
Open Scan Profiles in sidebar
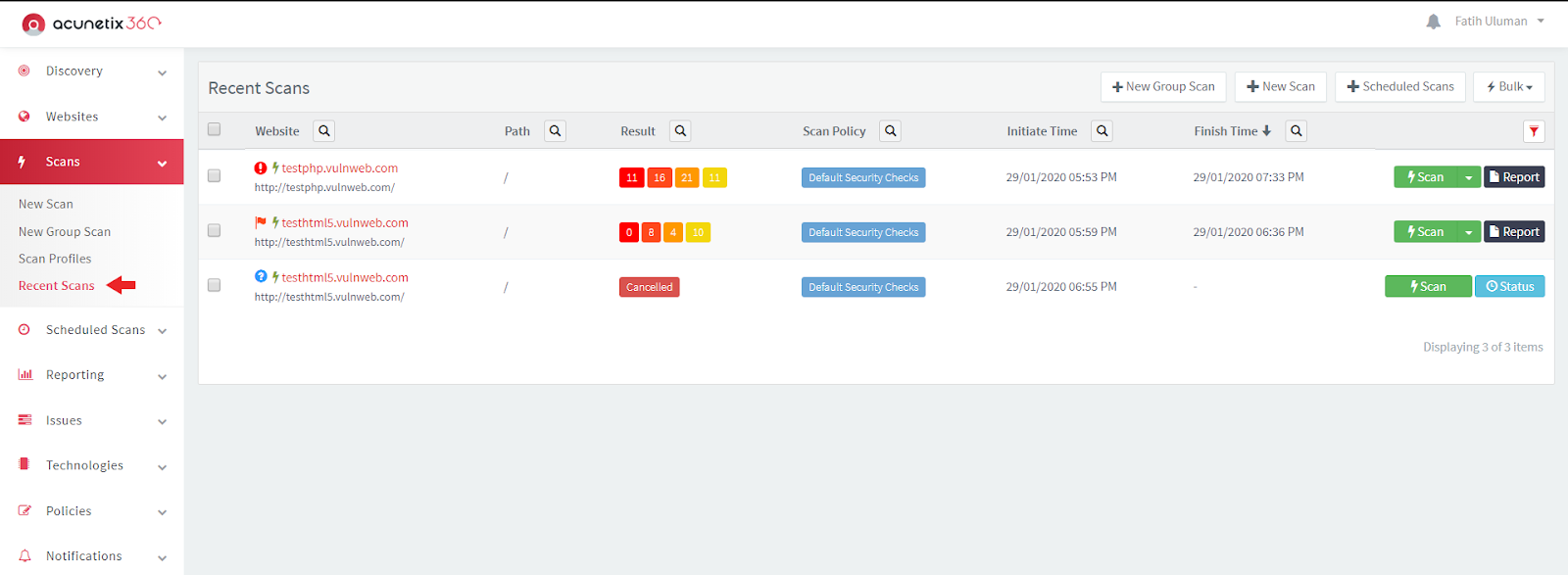[55, 259]
